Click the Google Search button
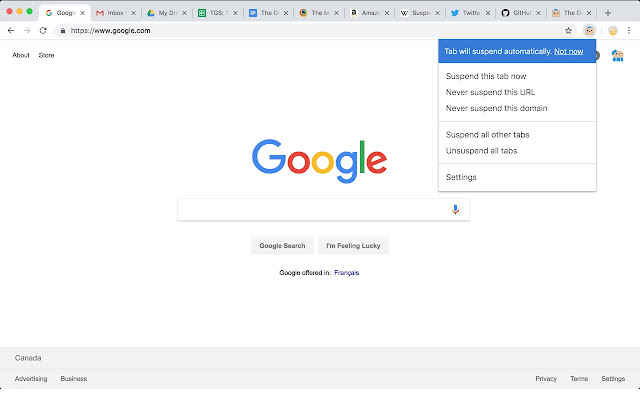This screenshot has width=640, height=400. [x=282, y=246]
